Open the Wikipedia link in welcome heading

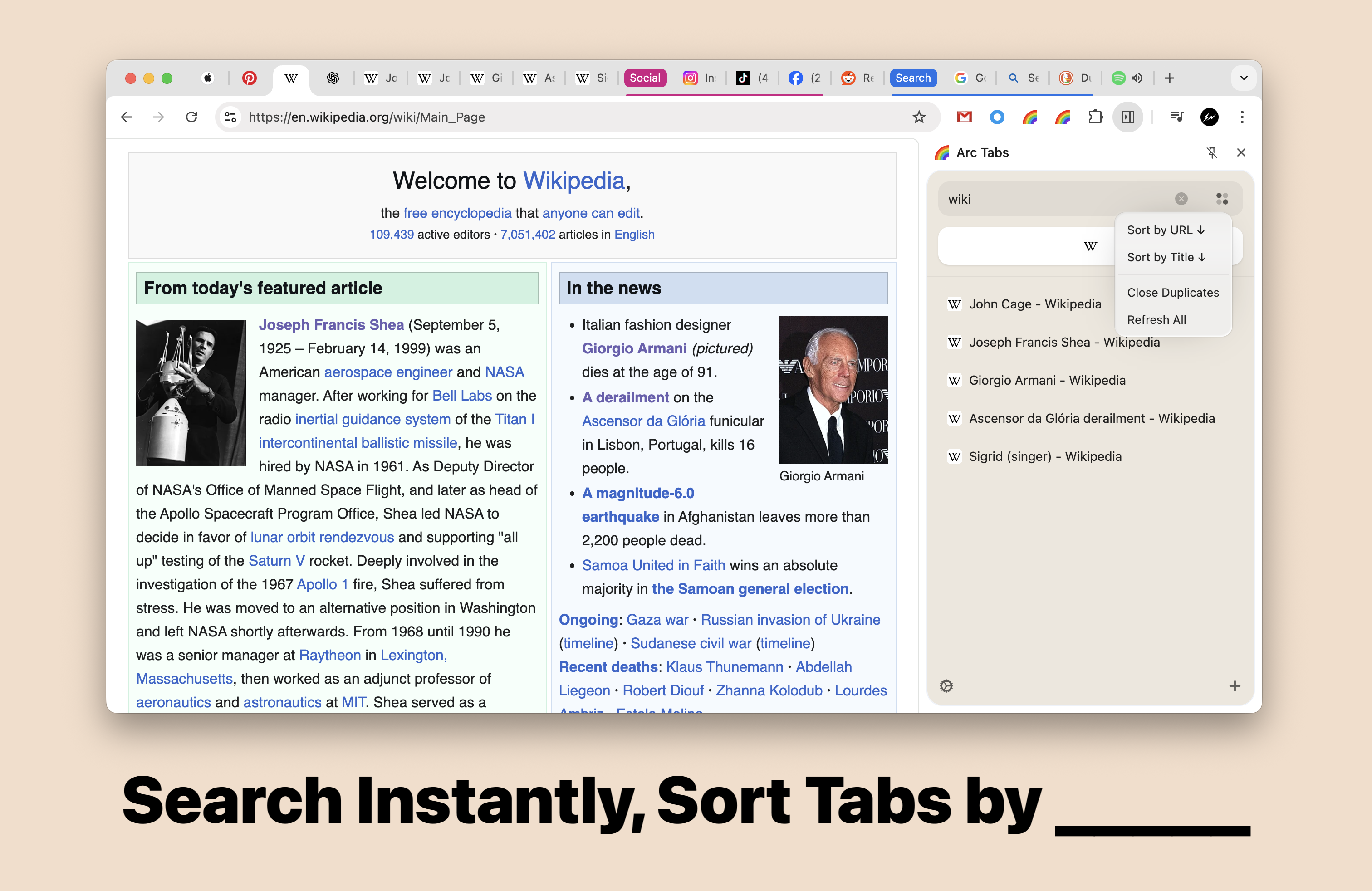[x=573, y=181]
